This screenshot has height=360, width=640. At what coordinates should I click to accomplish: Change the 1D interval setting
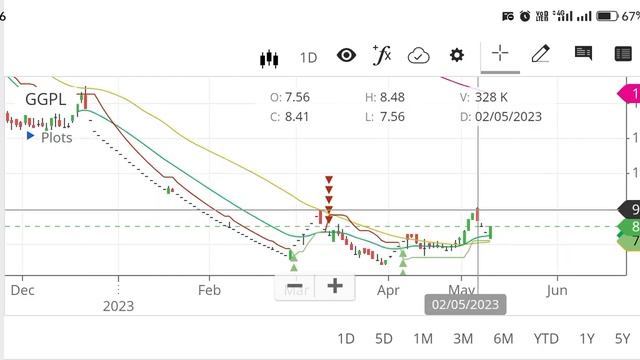click(x=309, y=58)
